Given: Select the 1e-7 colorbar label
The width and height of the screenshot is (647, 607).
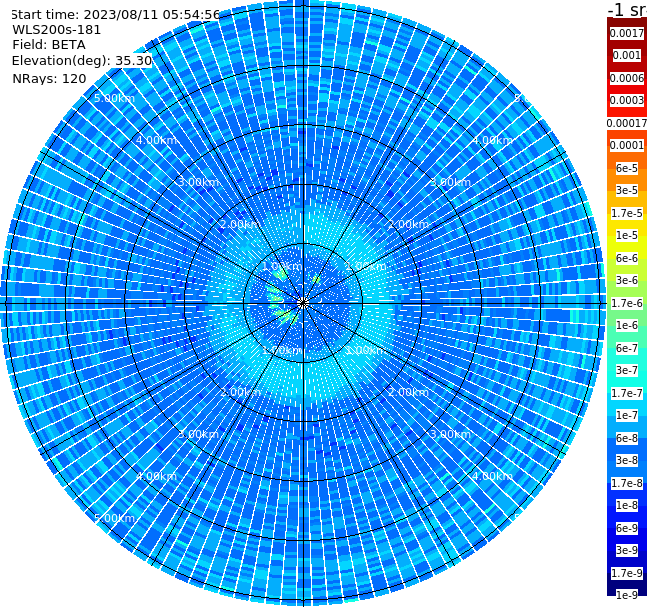Looking at the screenshot, I should click(627, 415).
